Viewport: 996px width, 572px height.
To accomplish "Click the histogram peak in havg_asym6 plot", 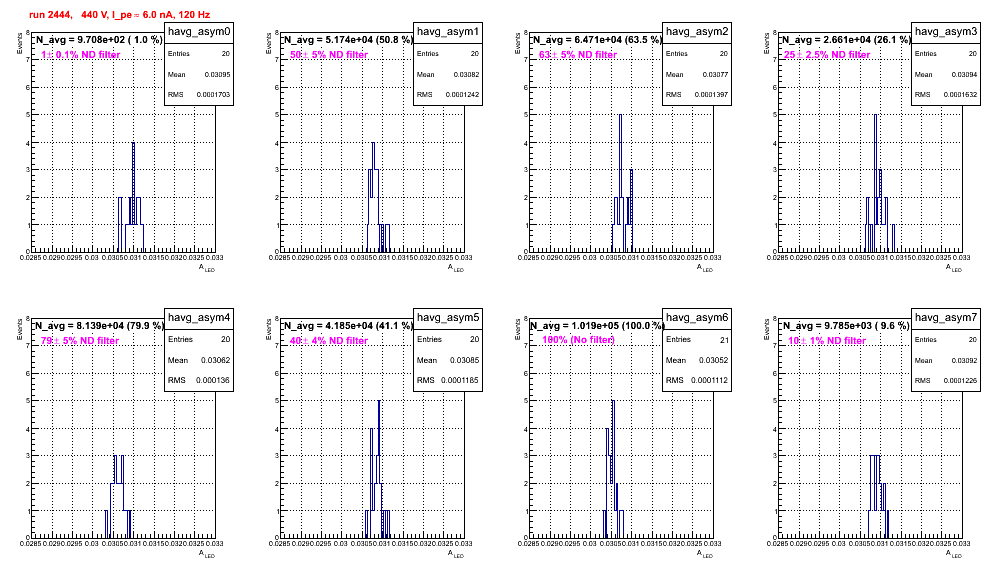I will point(613,402).
